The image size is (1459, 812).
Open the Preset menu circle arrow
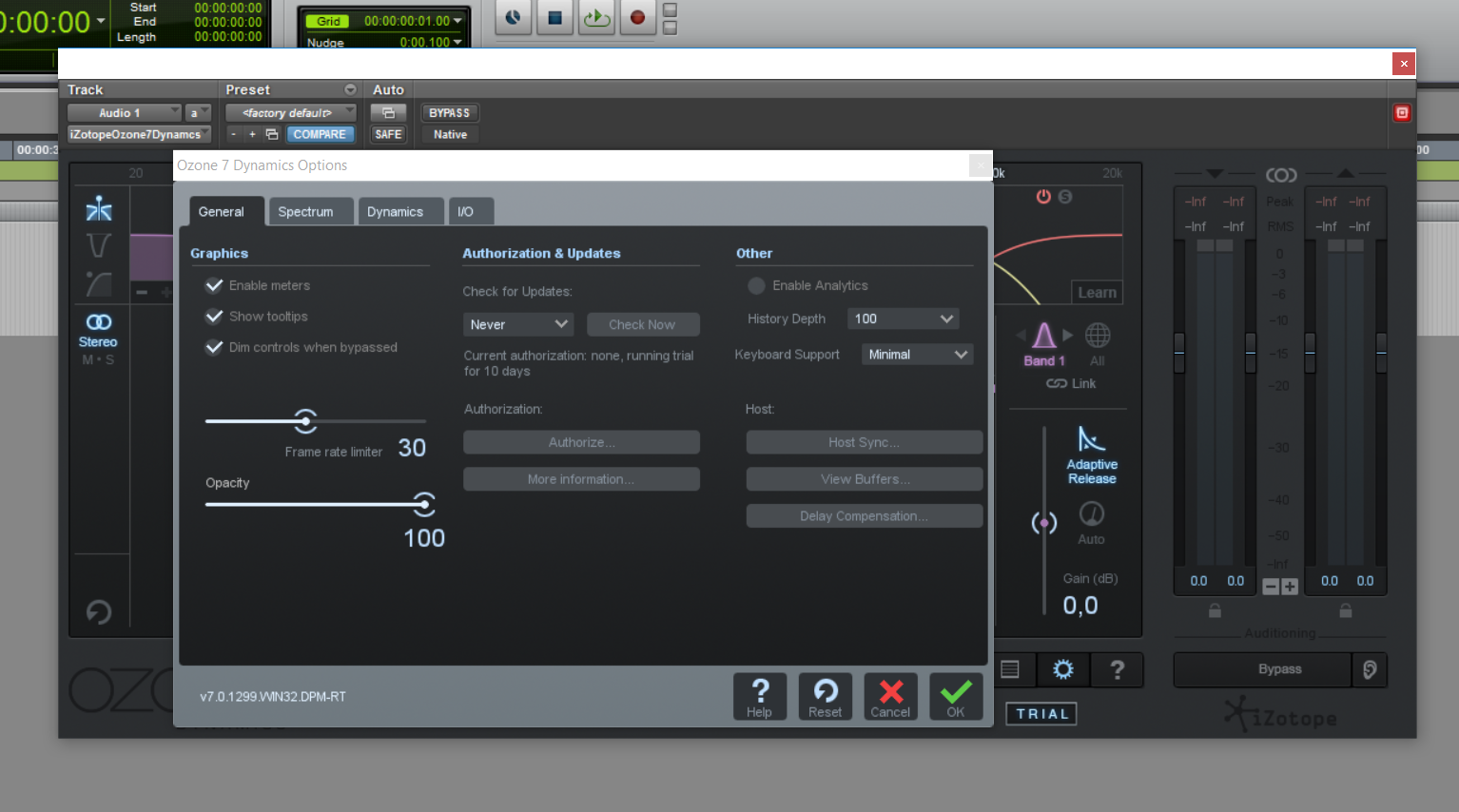(x=350, y=89)
